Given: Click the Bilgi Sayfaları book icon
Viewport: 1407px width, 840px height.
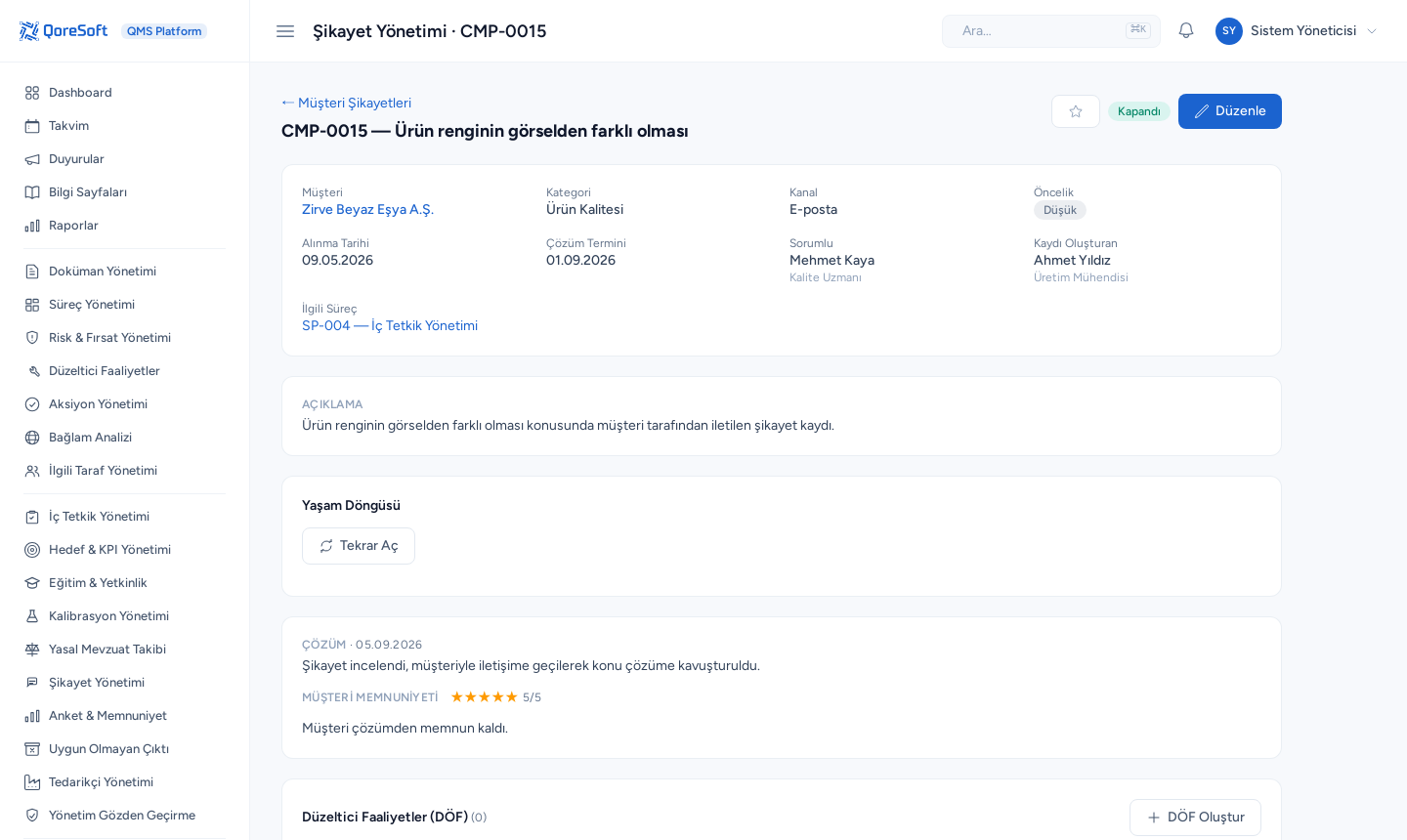Looking at the screenshot, I should [32, 192].
